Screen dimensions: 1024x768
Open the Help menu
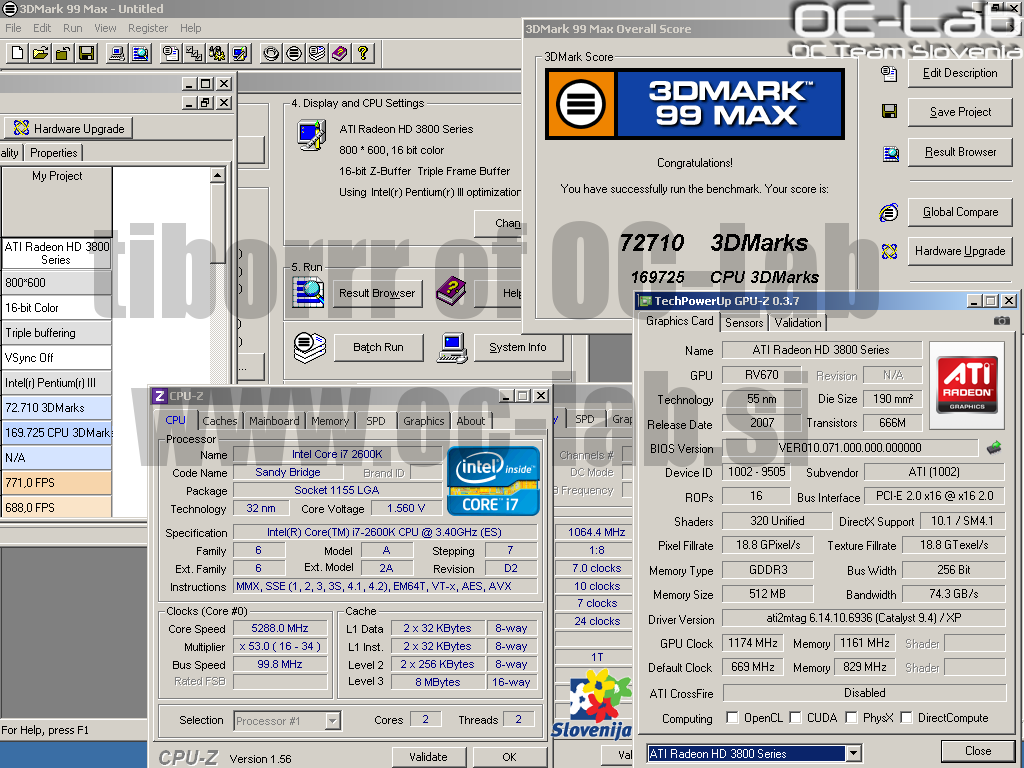(x=191, y=28)
